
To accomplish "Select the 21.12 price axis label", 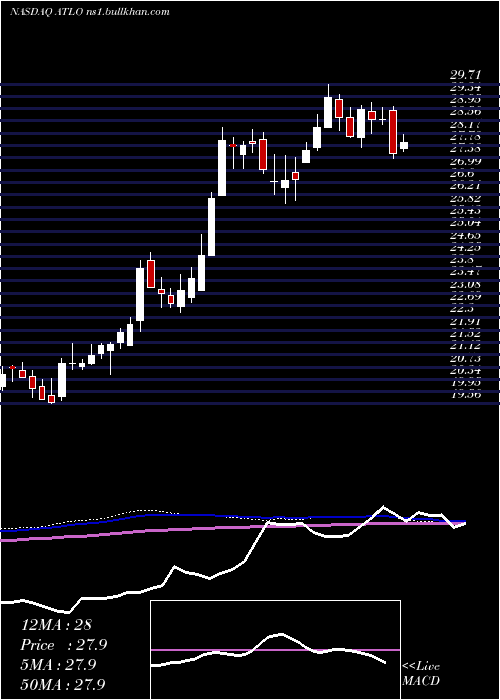I will [x=465, y=346].
